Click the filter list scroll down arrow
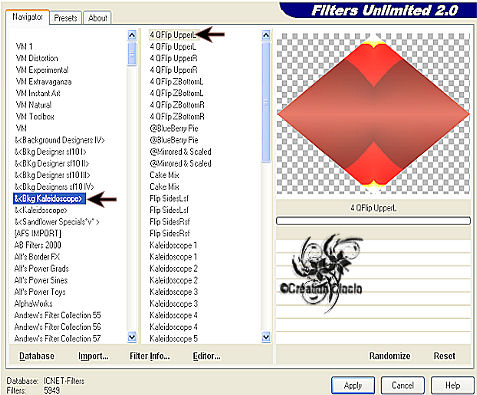The width and height of the screenshot is (477, 395). point(266,337)
